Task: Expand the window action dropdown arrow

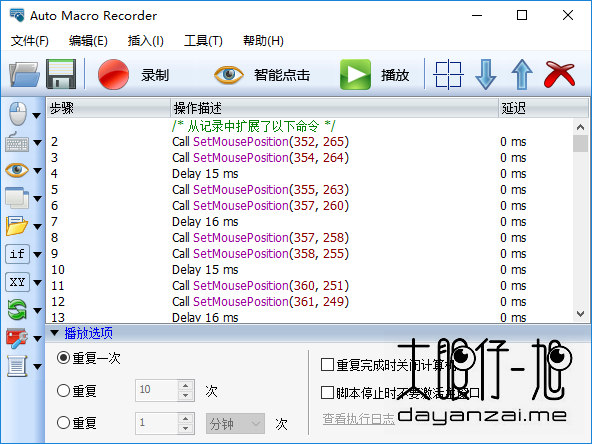Action: tap(37, 199)
